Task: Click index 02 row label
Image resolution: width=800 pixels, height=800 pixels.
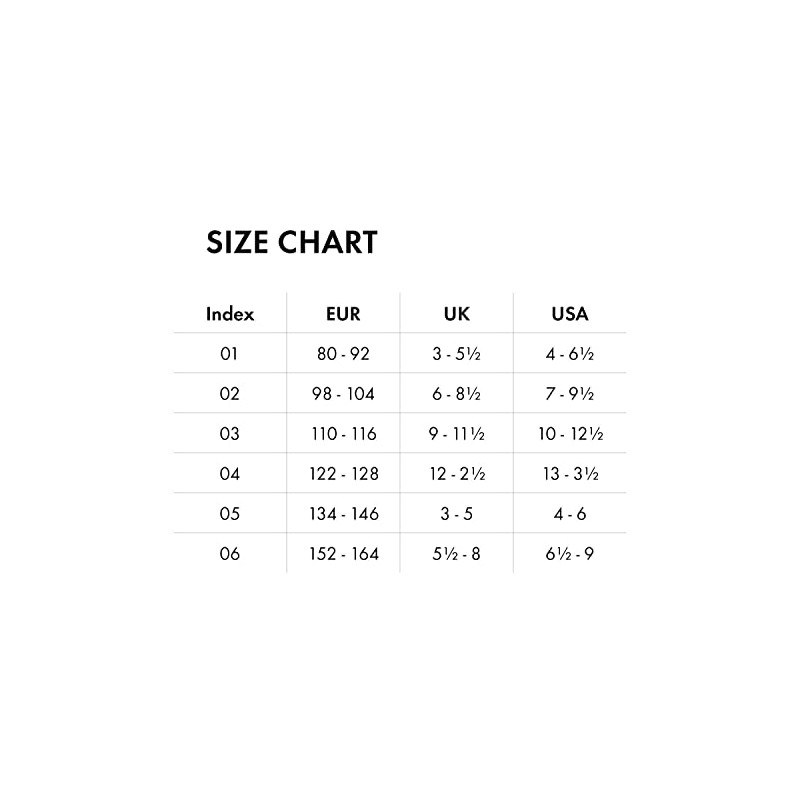Action: 230,394
